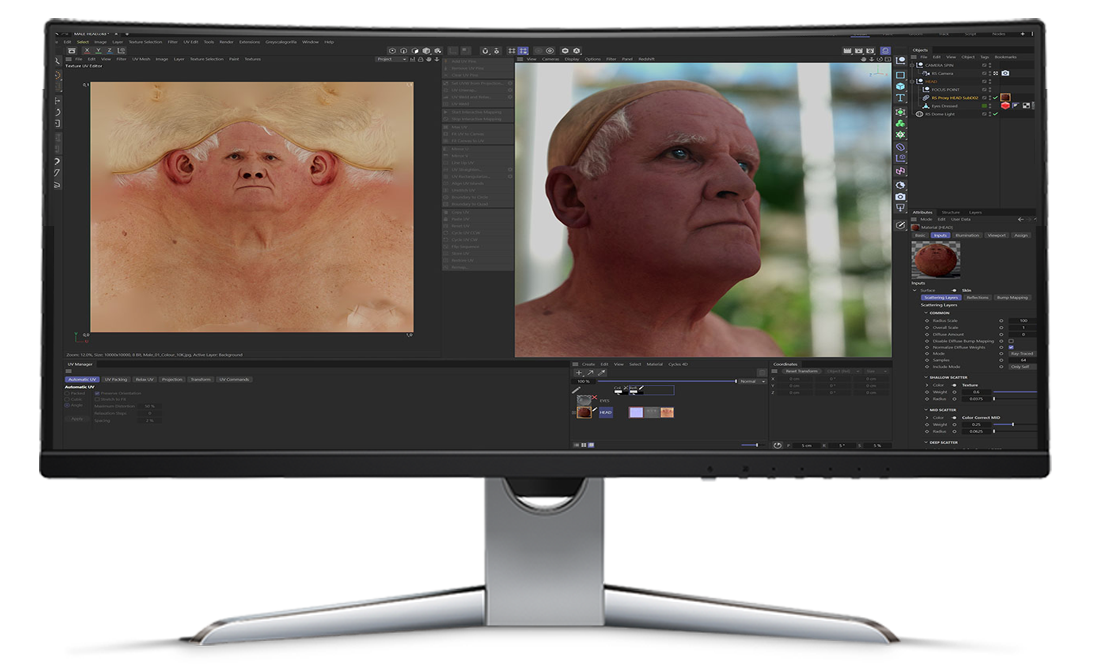
Task: Click the Bump Mapping button
Action: (x=1012, y=298)
